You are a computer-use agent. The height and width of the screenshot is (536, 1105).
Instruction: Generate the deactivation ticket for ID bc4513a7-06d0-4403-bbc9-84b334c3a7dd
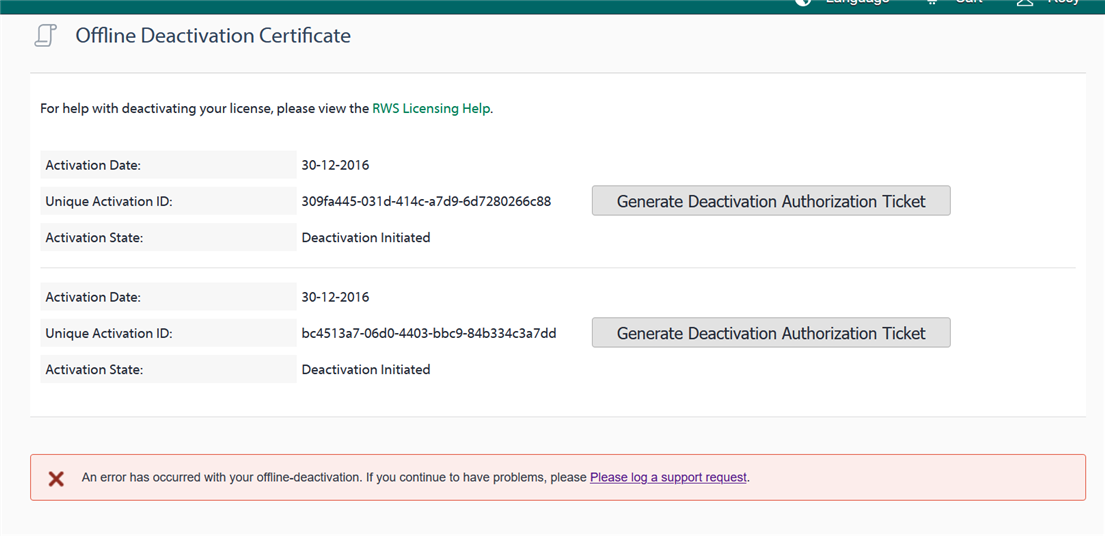coord(771,332)
